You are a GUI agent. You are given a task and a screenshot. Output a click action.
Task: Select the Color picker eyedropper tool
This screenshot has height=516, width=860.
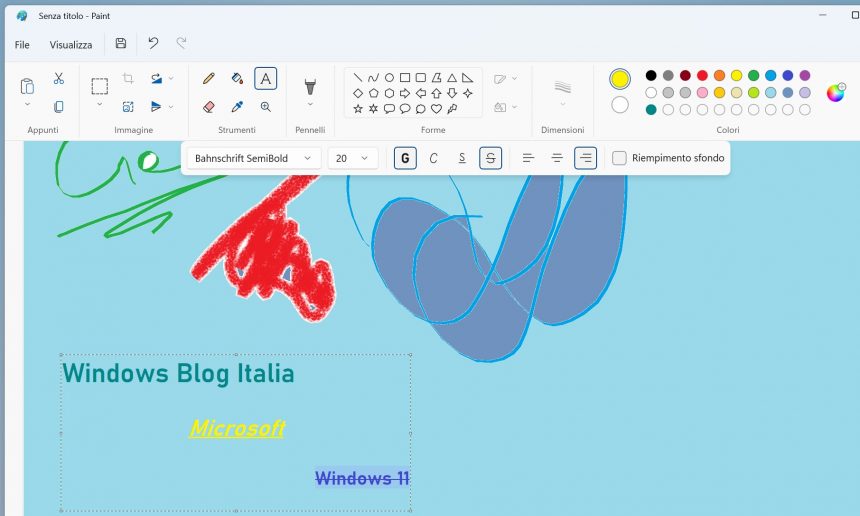[x=237, y=107]
